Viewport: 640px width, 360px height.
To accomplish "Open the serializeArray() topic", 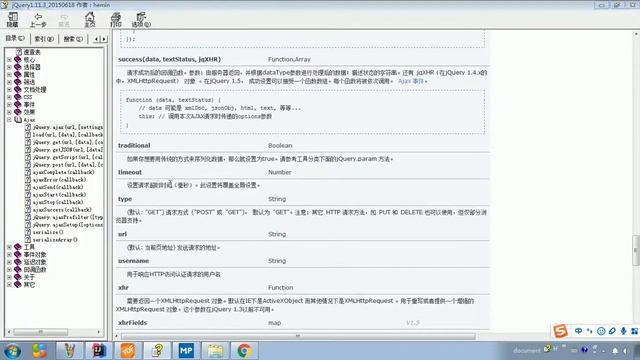I will (x=55, y=240).
